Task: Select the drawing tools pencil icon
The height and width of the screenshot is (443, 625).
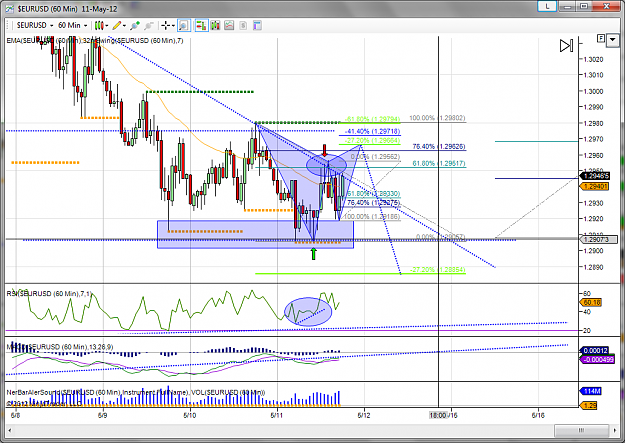Action: (x=116, y=26)
